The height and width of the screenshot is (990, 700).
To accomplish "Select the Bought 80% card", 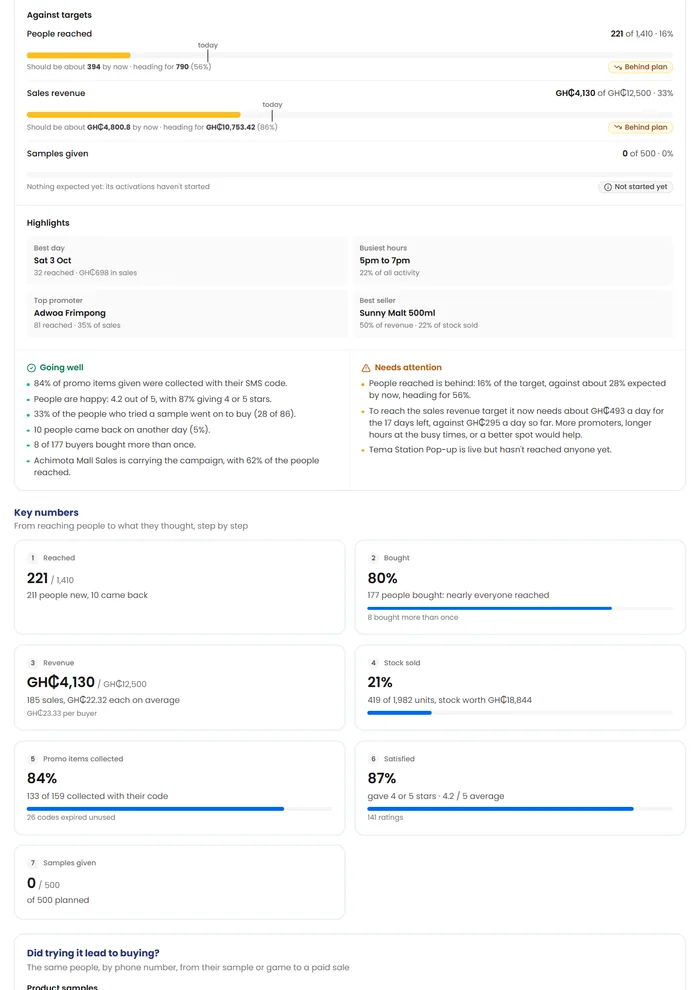I will (520, 587).
